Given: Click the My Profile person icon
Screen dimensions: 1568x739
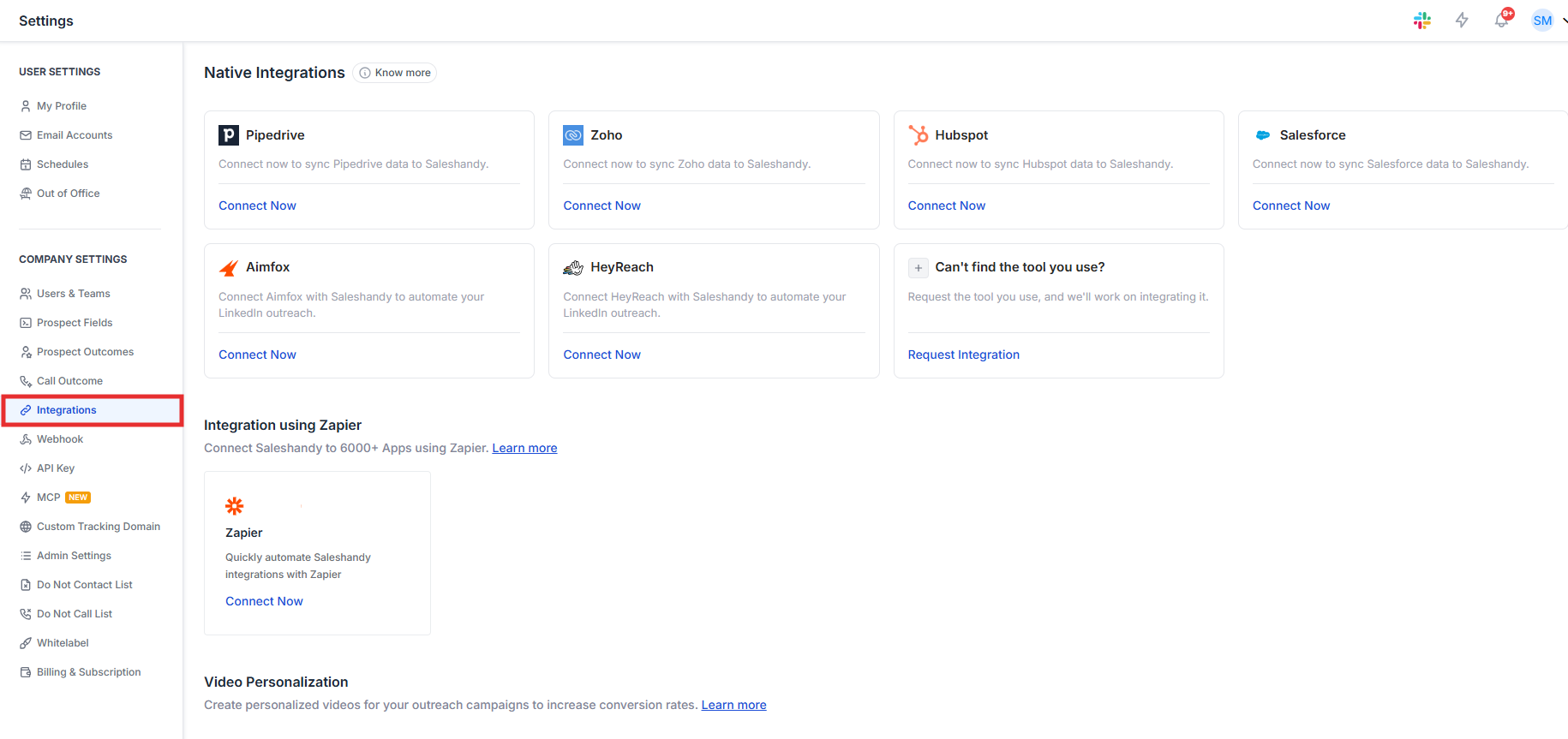Looking at the screenshot, I should (x=26, y=106).
